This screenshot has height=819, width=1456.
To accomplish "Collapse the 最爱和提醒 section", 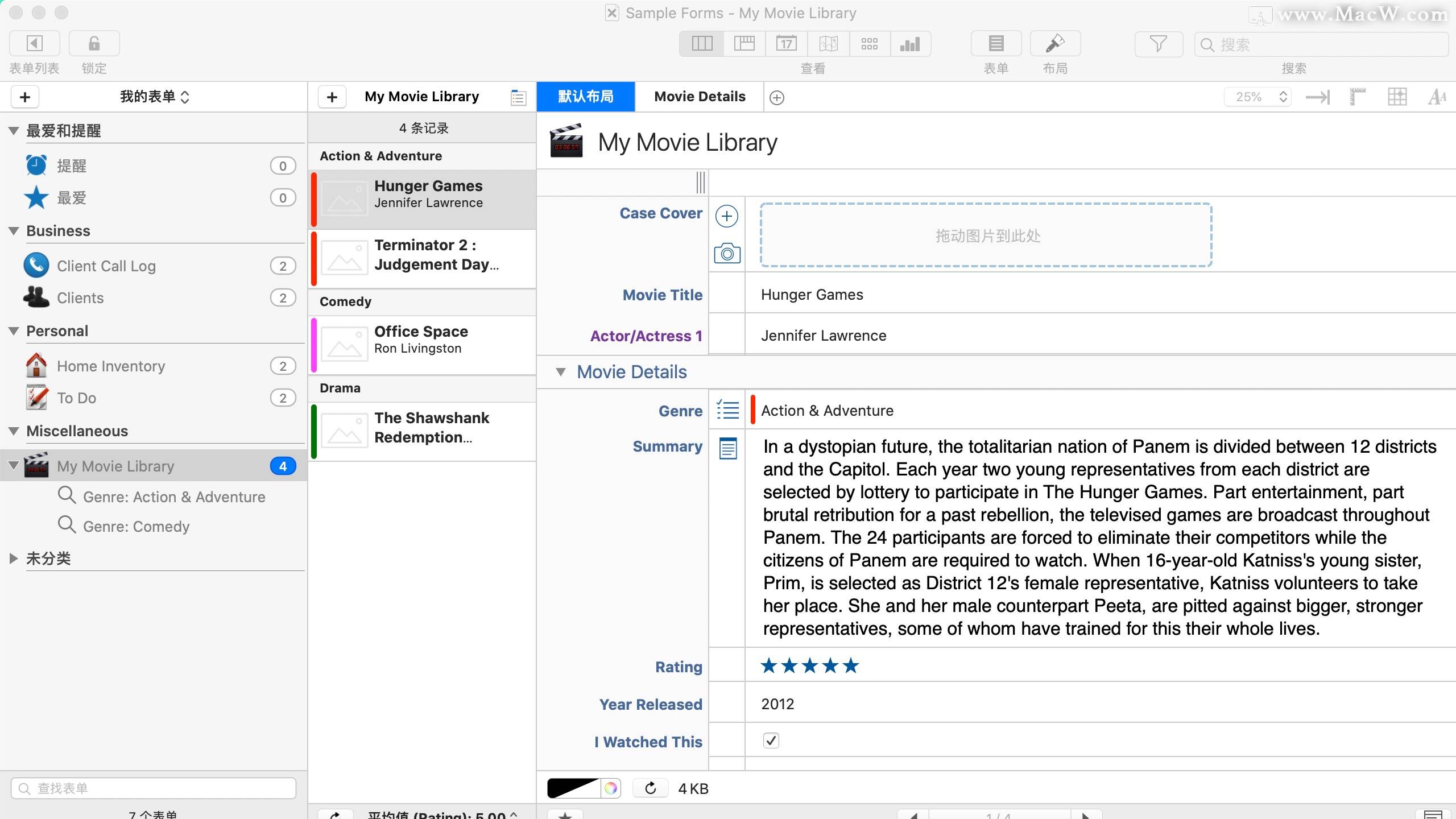I will tap(14, 131).
